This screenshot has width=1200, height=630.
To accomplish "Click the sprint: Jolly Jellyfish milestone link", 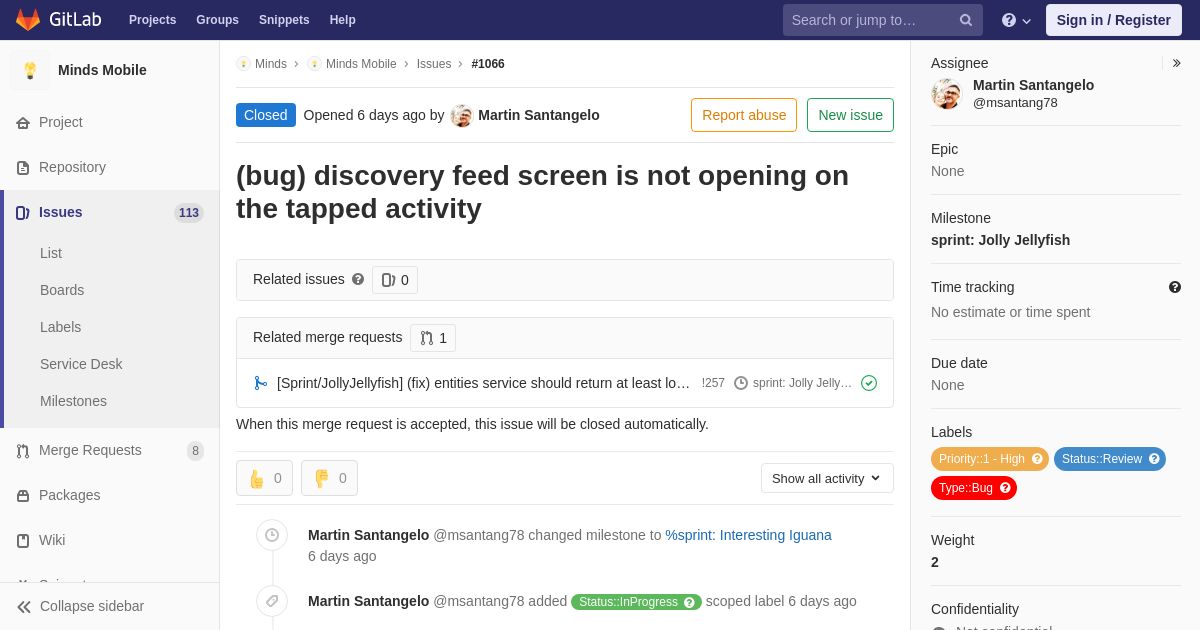I will tap(1000, 240).
